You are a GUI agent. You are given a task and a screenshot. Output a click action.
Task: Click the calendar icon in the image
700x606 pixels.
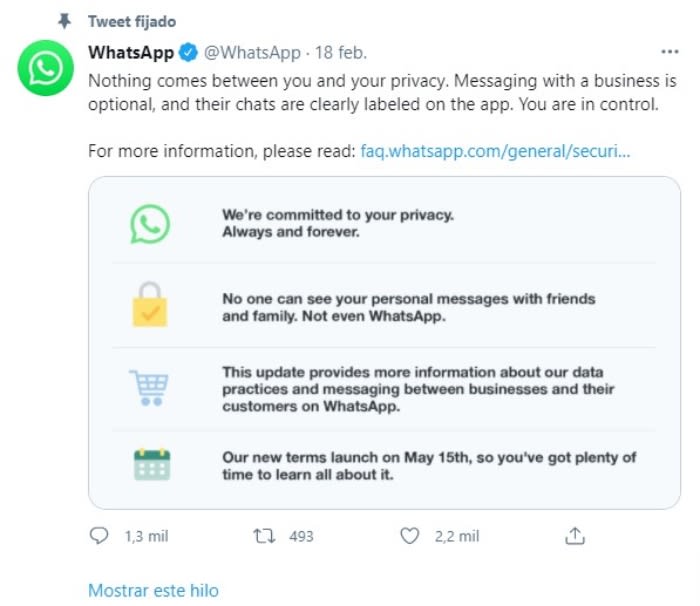pos(151,465)
